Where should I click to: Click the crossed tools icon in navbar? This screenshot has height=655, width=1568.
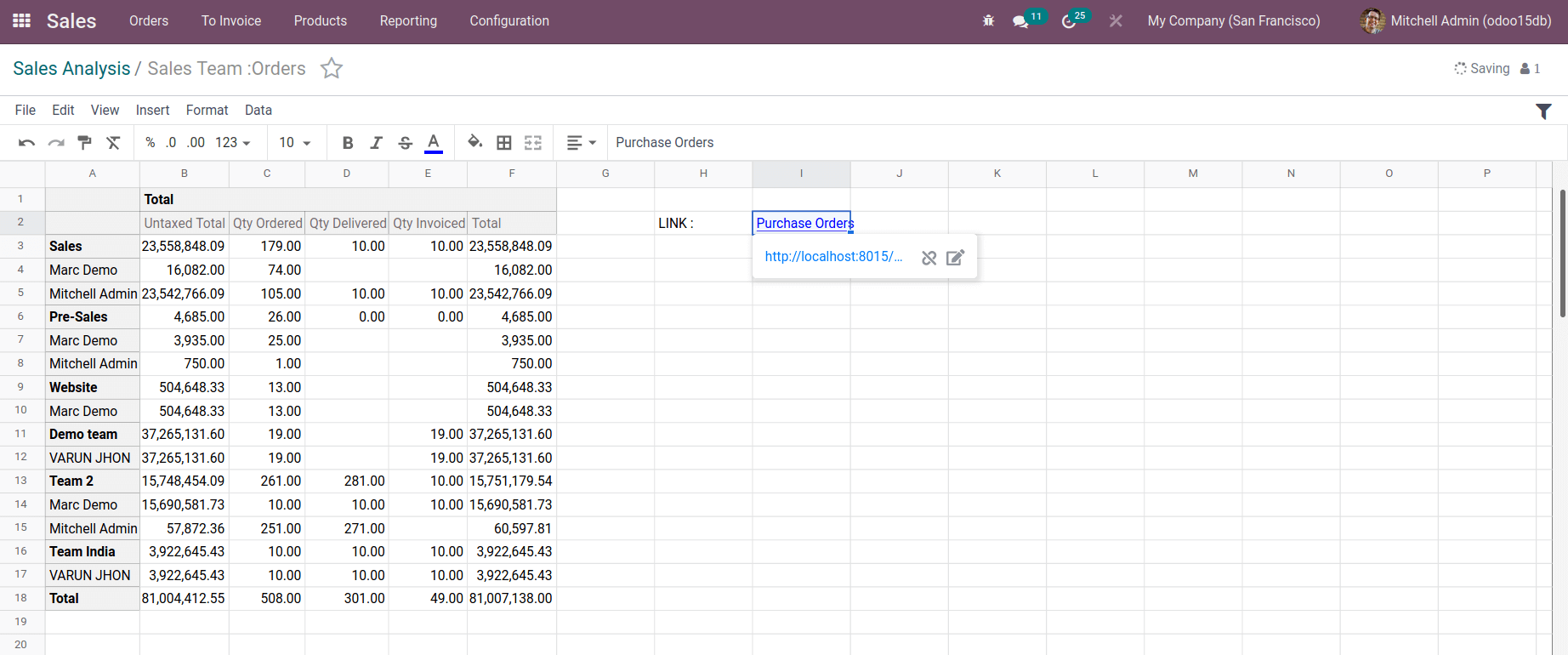(x=1116, y=20)
